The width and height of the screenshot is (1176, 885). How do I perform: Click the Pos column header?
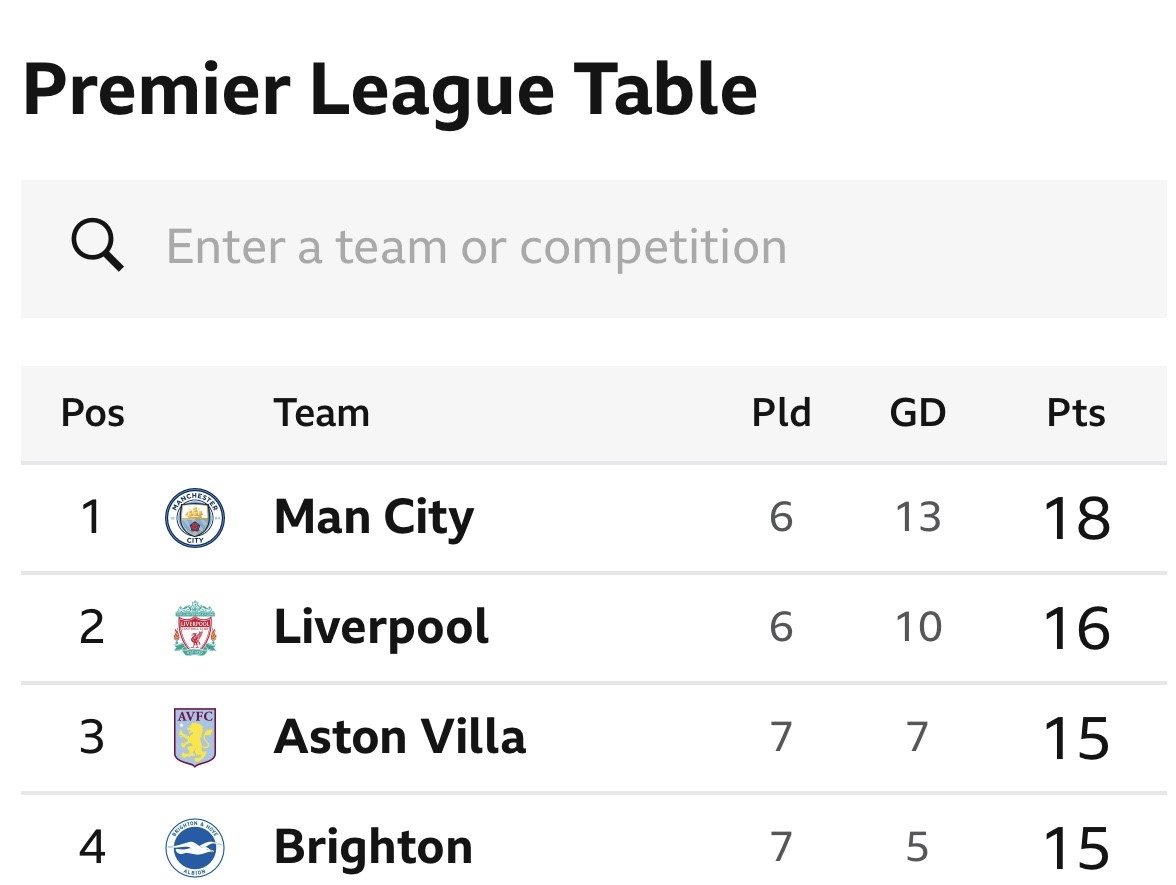pos(93,412)
